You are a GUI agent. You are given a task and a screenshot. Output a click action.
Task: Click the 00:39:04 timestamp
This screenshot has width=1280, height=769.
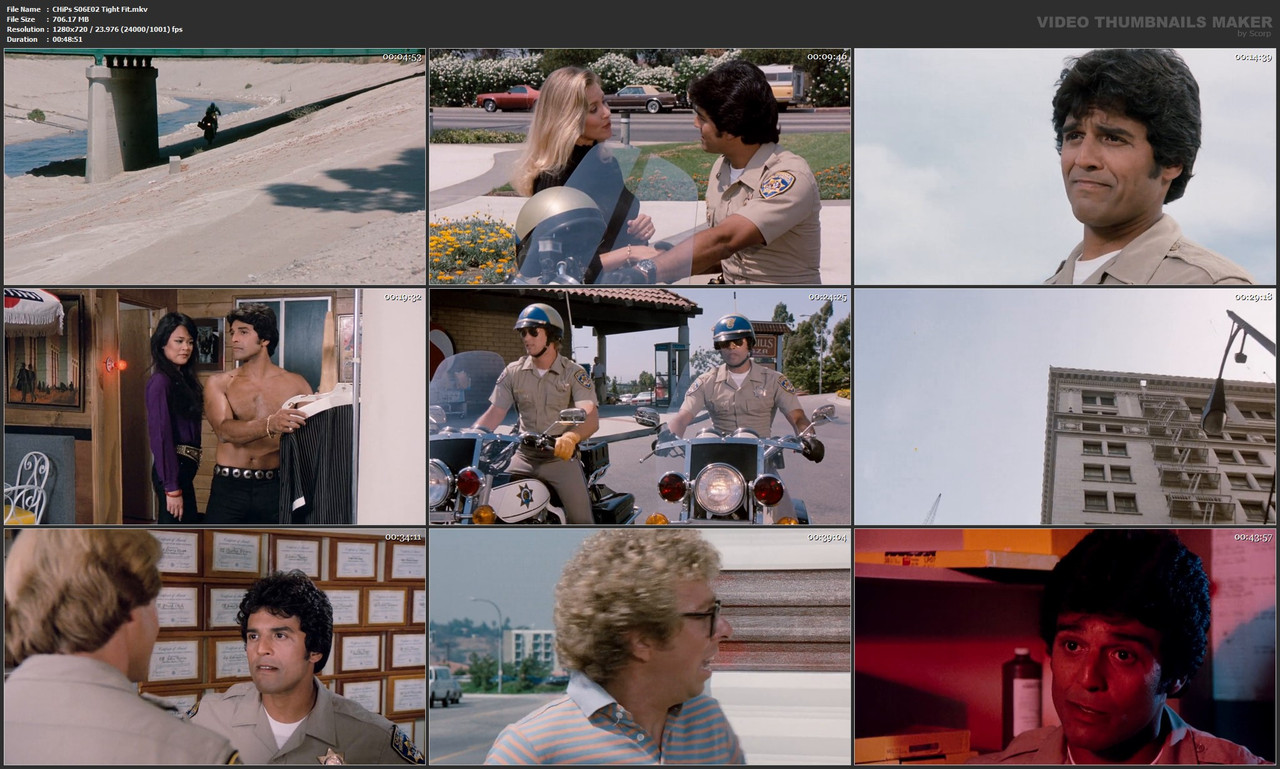pos(827,537)
